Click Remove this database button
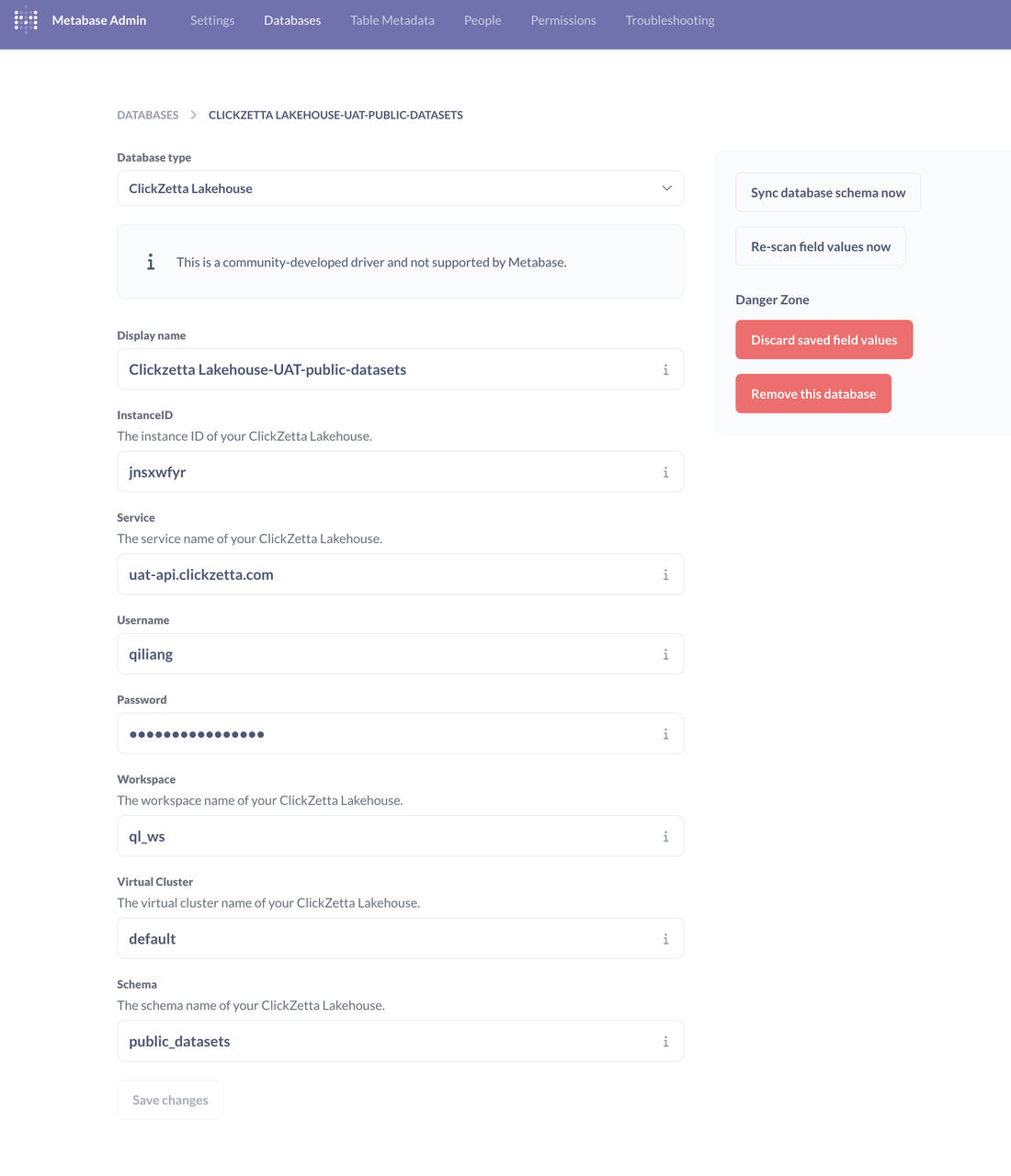 (813, 394)
